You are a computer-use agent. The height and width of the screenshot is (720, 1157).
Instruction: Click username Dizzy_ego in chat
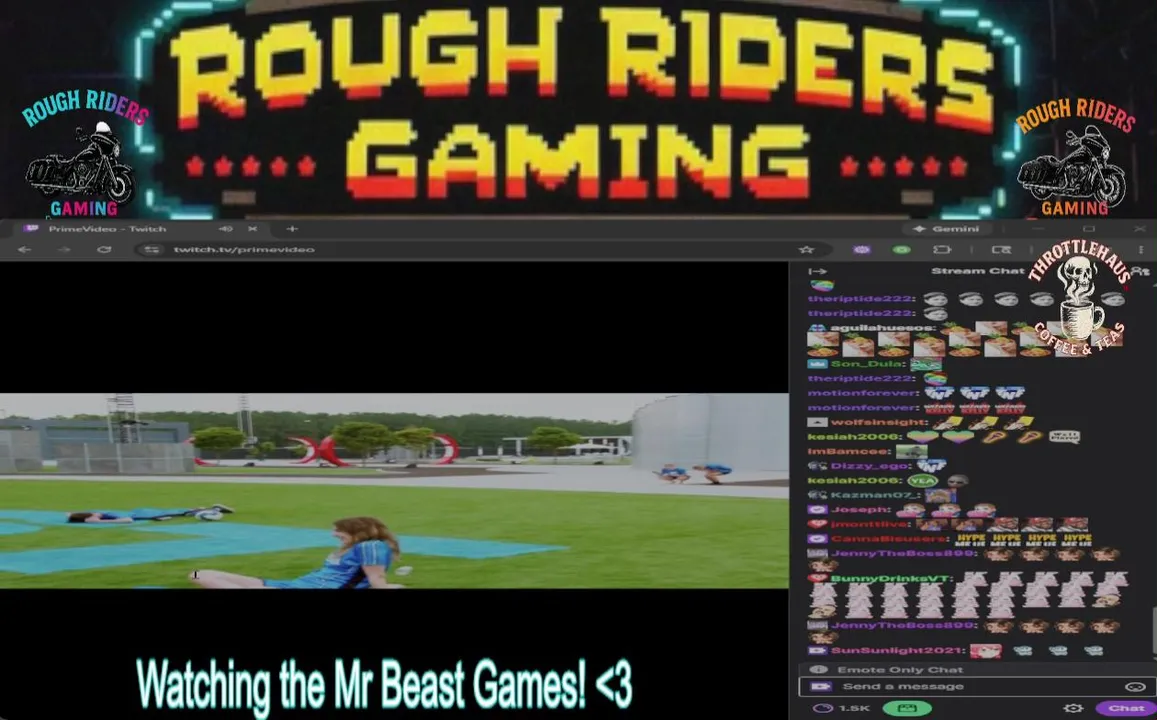(x=871, y=466)
